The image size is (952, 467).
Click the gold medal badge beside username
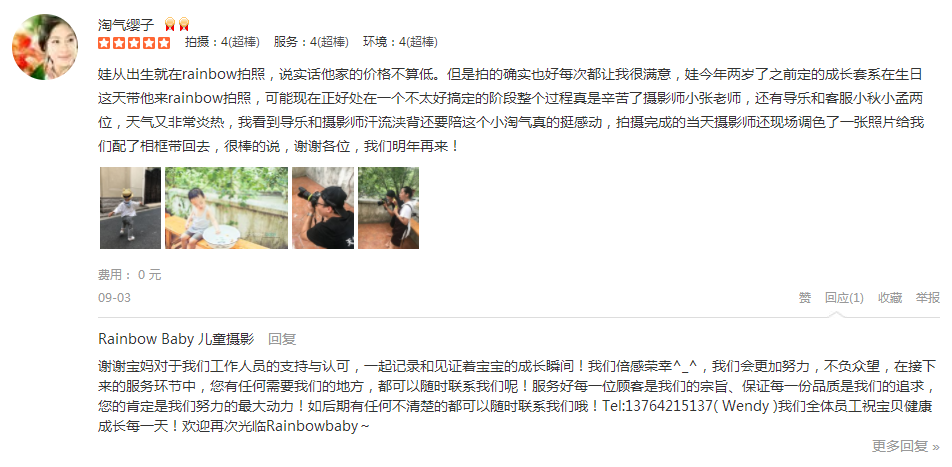177,25
